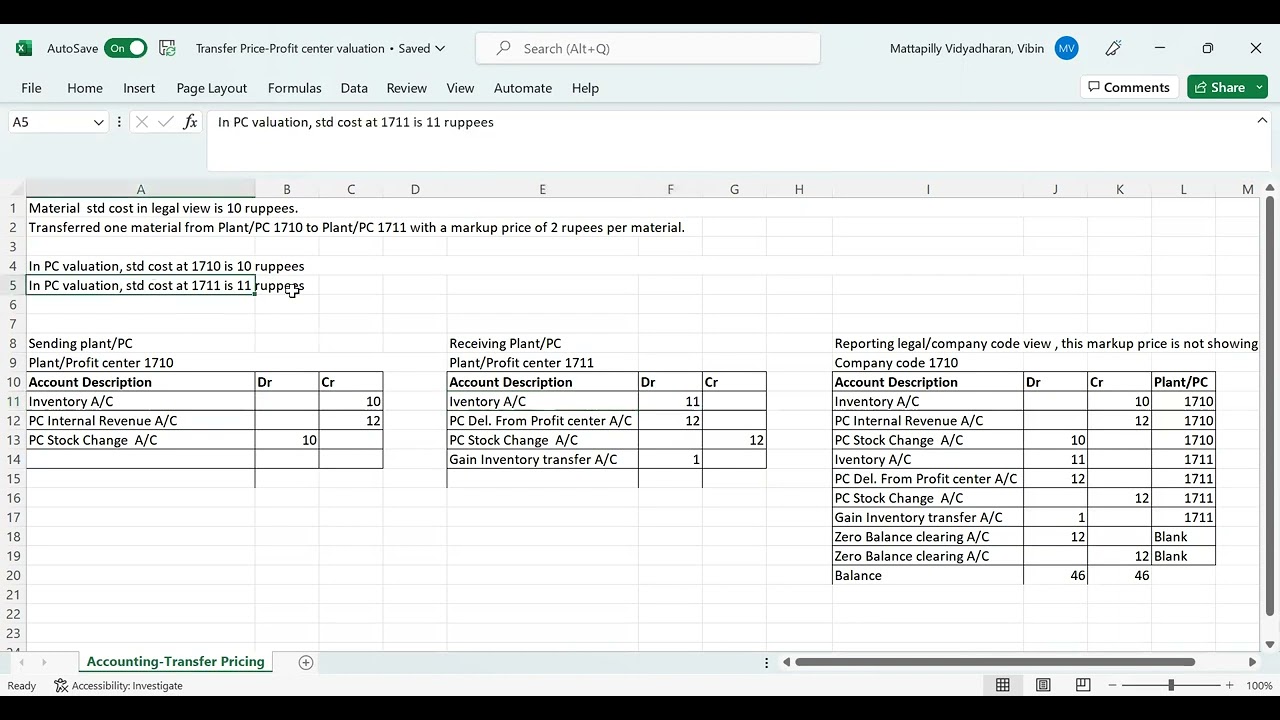Add a new sheet with plus icon
1280x720 pixels.
coord(306,662)
